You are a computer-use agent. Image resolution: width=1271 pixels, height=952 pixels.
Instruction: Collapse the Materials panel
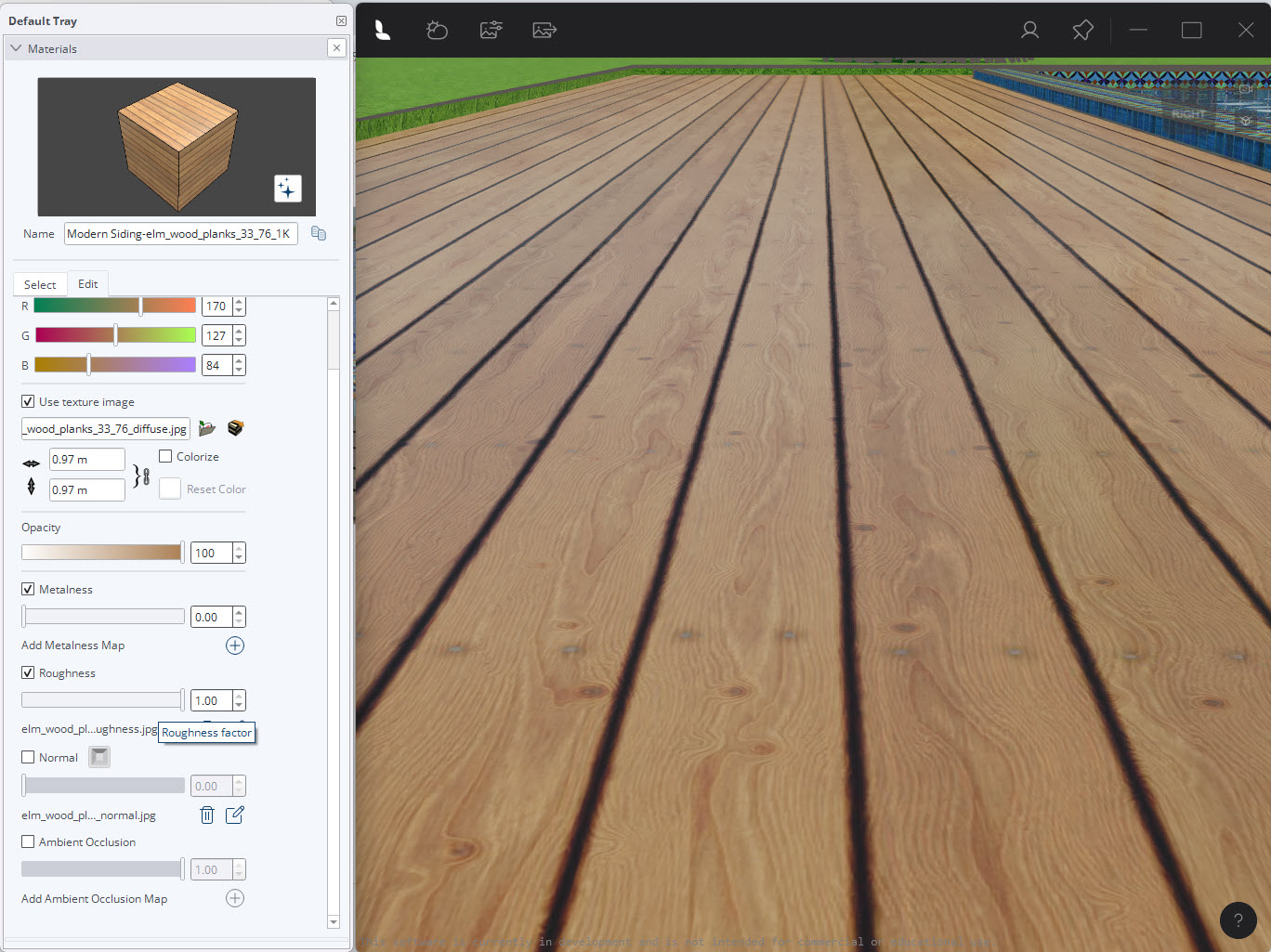tap(16, 48)
